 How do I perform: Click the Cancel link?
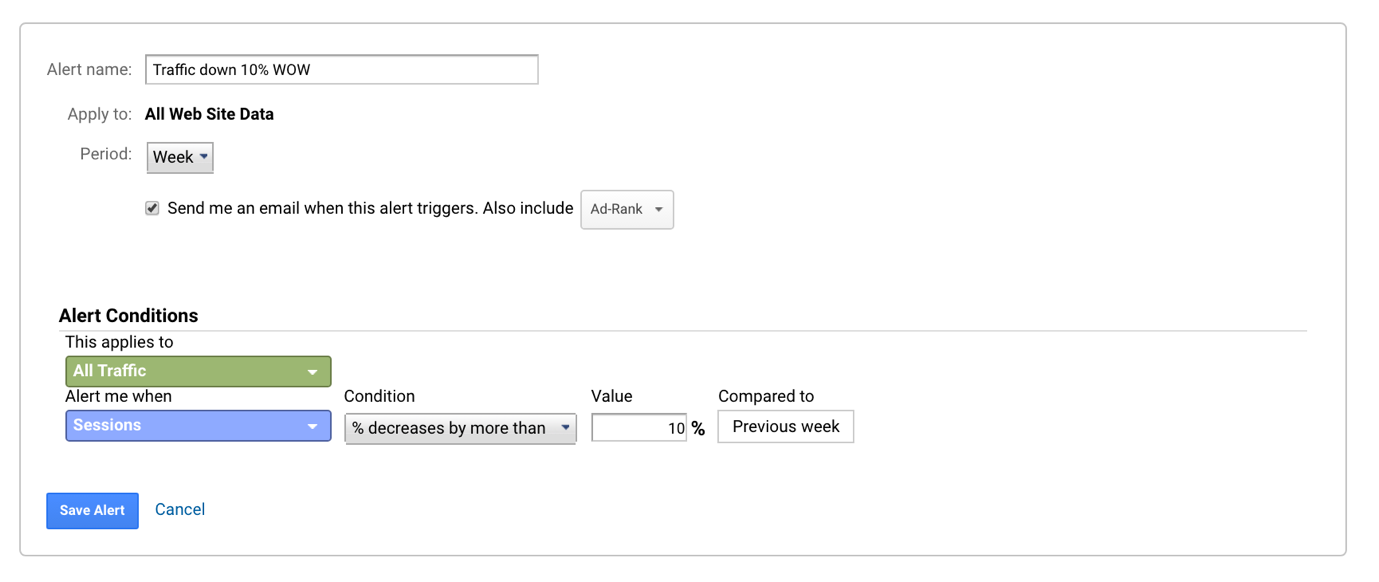coord(180,509)
